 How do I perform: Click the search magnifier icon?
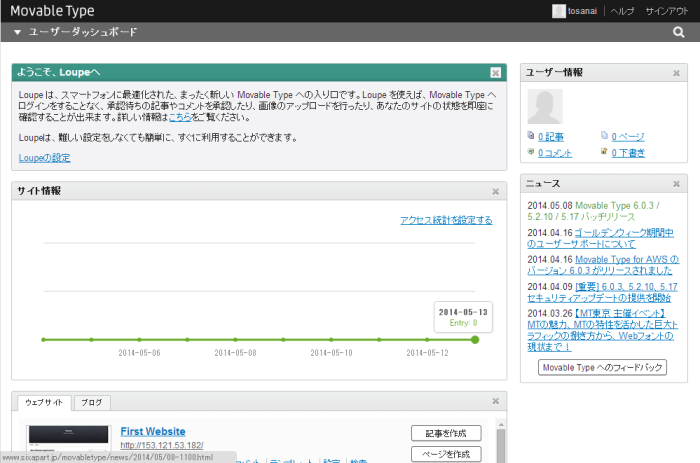coord(679,32)
